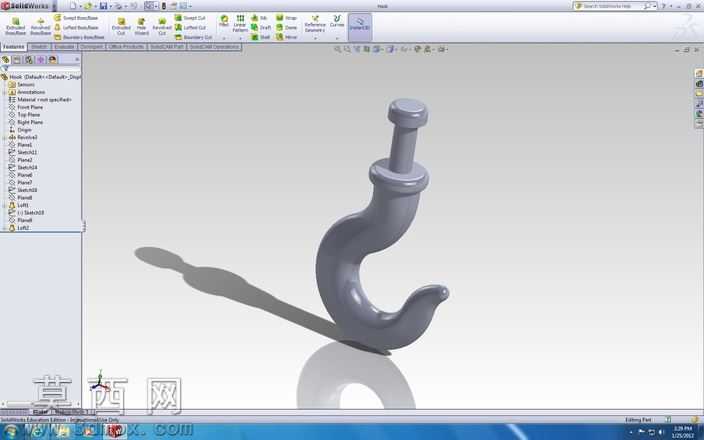The width and height of the screenshot is (704, 440).
Task: Switch to the Office Products tab
Action: [126, 47]
